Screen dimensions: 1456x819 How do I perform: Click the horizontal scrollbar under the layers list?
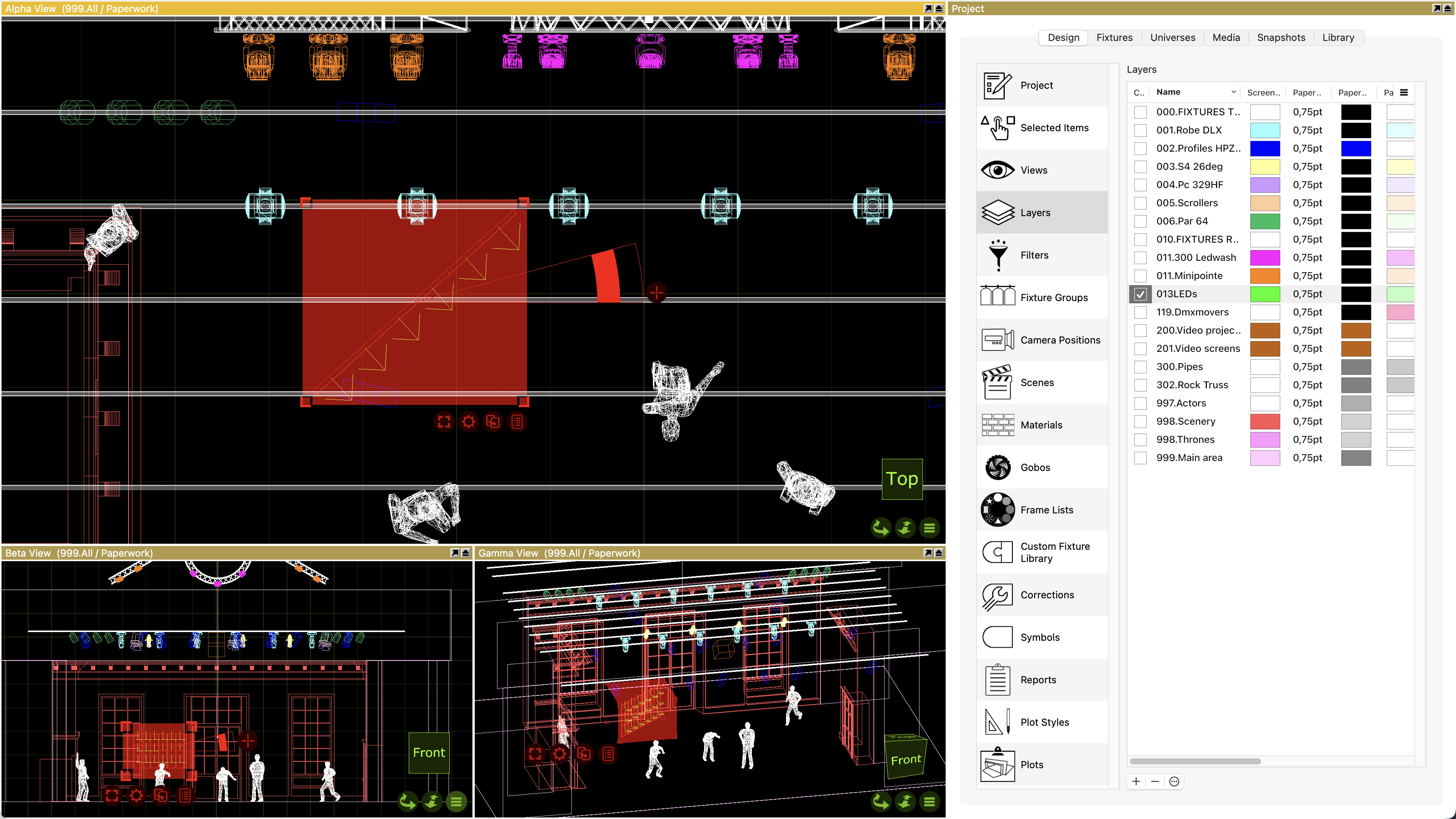point(1195,761)
